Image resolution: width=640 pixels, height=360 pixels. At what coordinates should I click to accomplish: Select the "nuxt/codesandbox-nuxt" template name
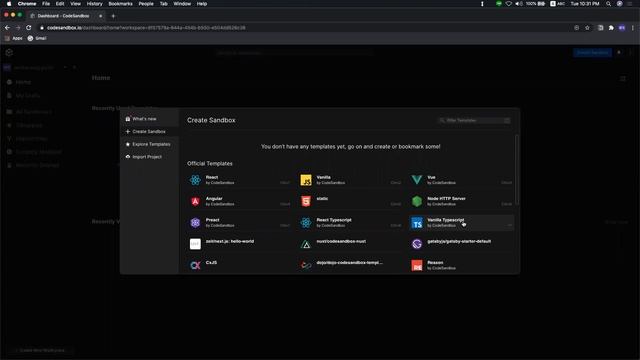coord(341,241)
